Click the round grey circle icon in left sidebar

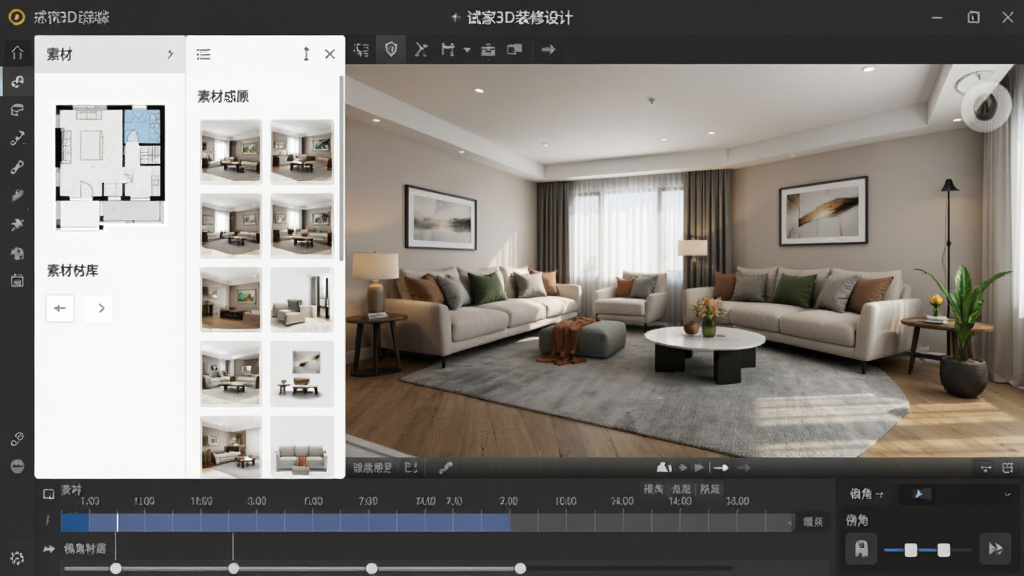tap(17, 466)
